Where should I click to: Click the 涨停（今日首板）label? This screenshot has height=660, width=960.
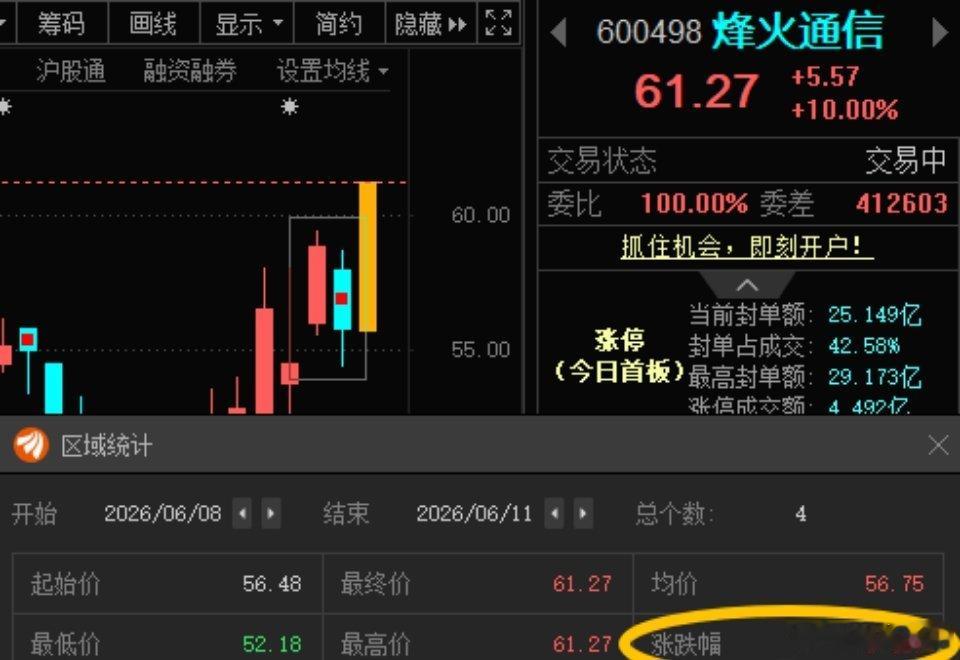pos(619,356)
